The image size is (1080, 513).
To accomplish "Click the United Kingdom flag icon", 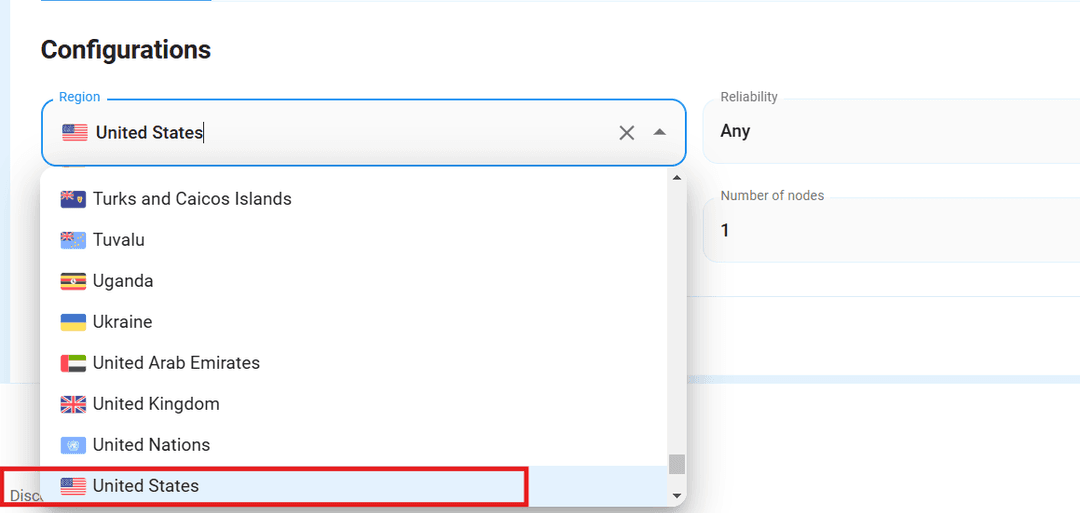I will tap(73, 404).
